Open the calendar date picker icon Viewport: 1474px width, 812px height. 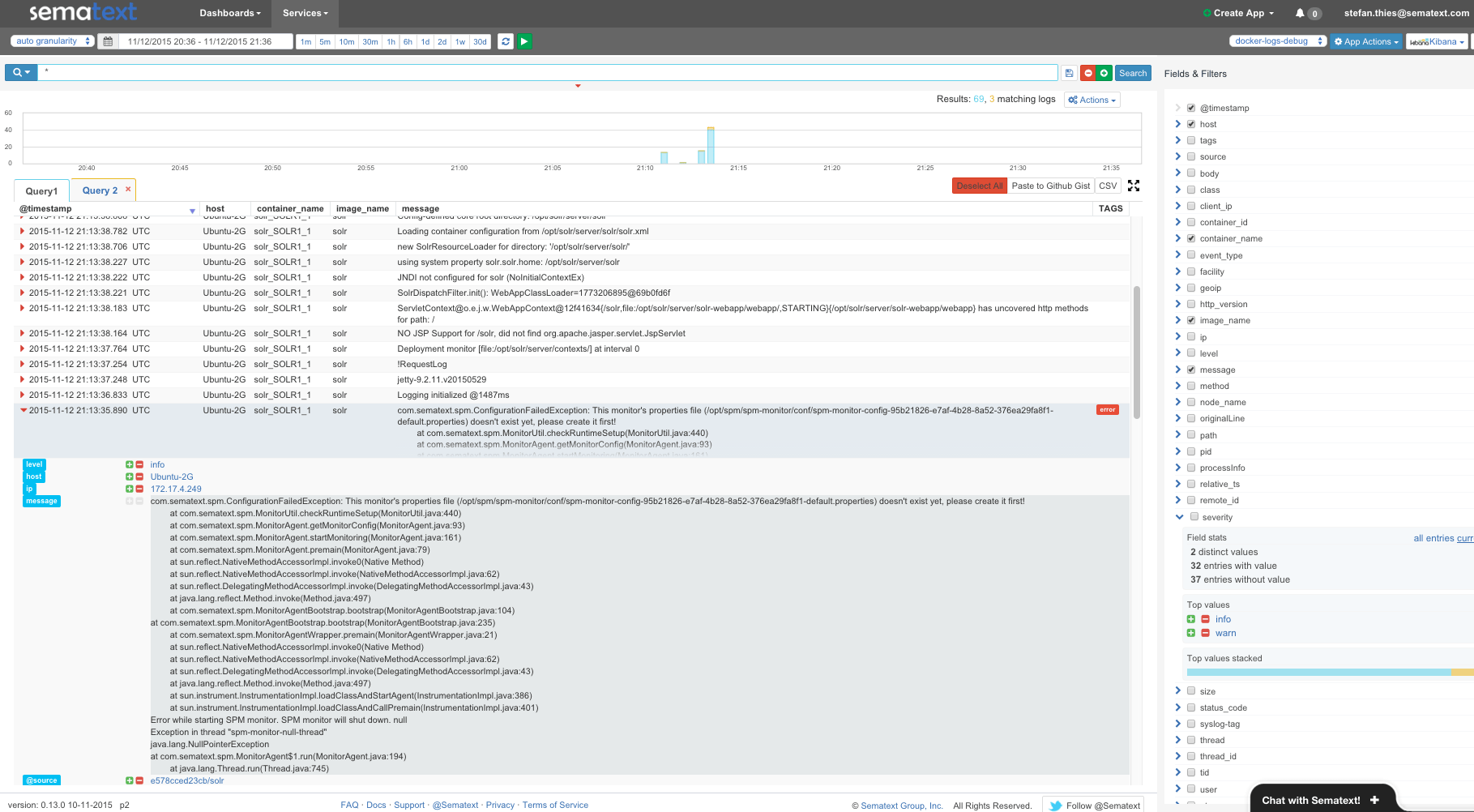[108, 41]
